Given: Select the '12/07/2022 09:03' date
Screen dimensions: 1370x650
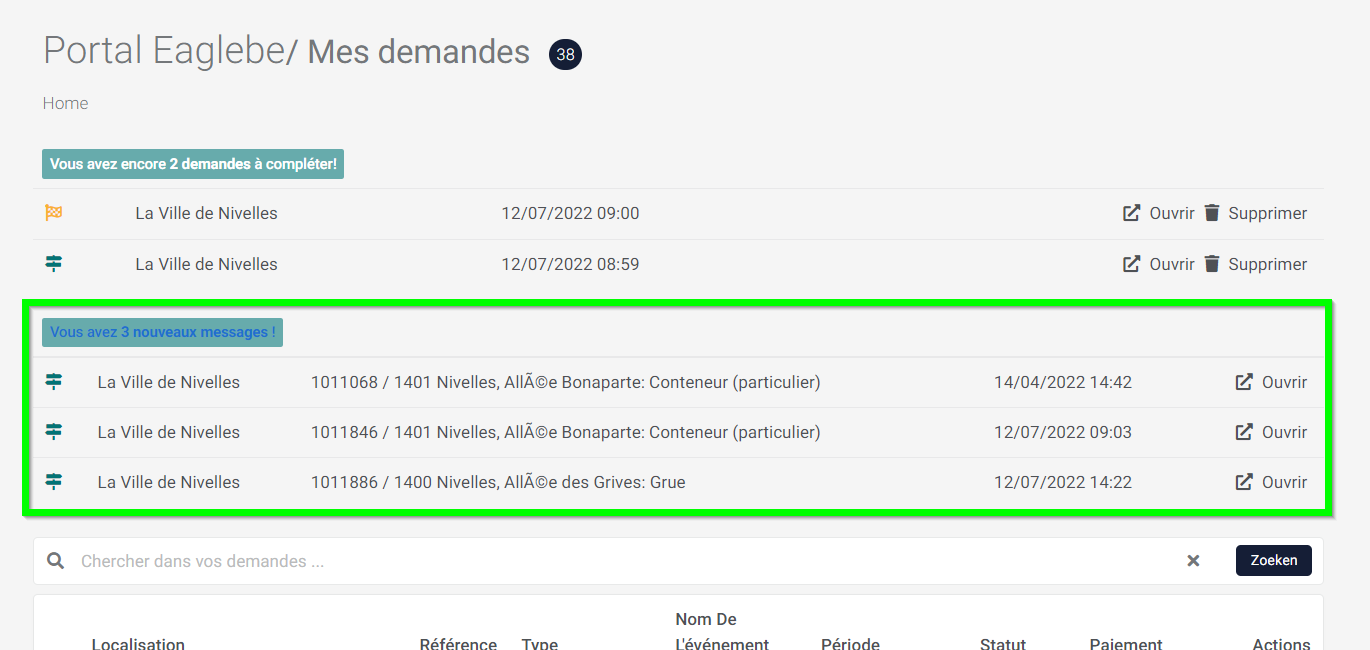Looking at the screenshot, I should pyautogui.click(x=1063, y=432).
